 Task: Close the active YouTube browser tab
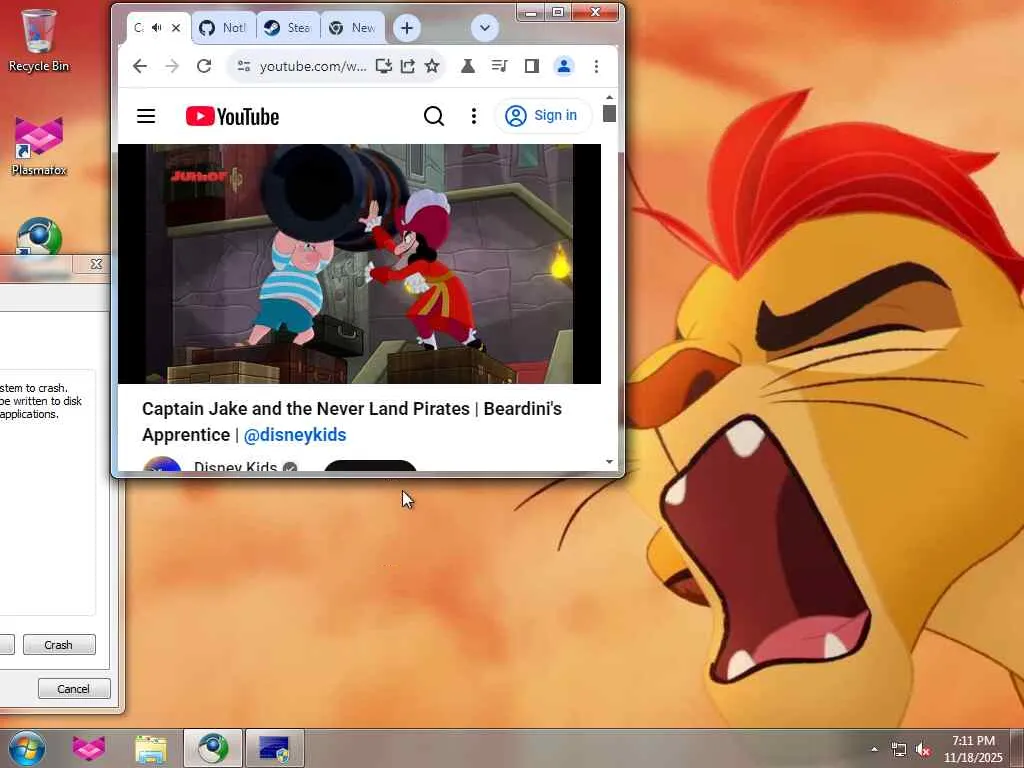176,27
